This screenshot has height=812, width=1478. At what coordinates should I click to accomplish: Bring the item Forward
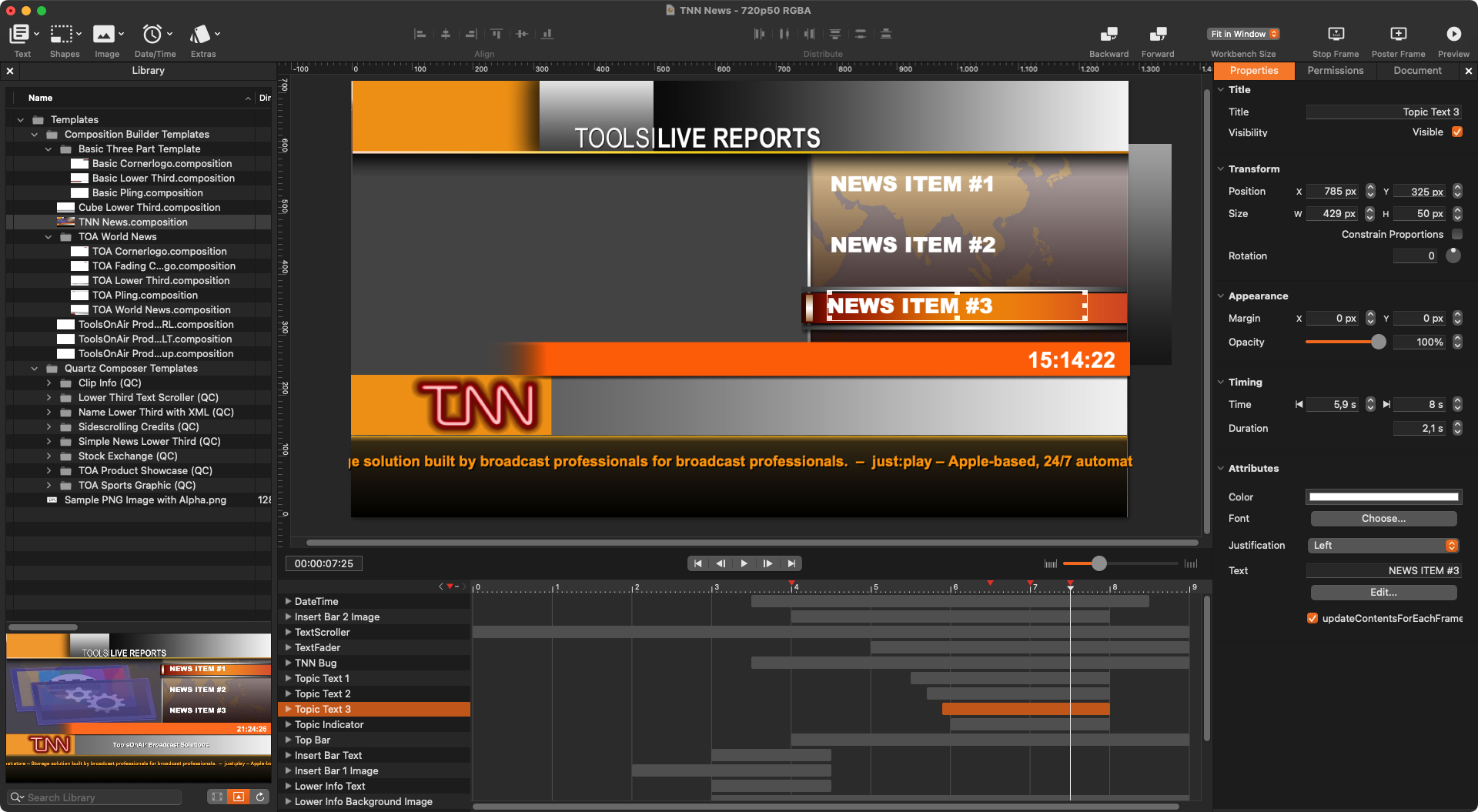point(1158,34)
